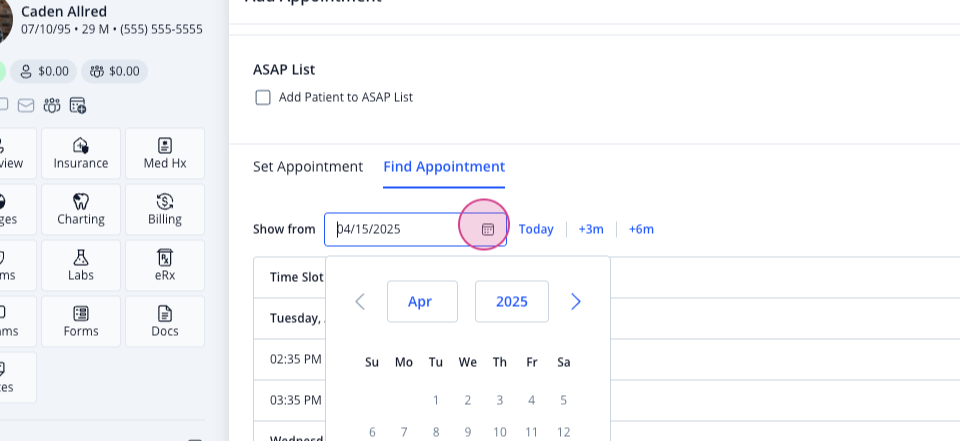Open the eRx prescription icon
This screenshot has width=960, height=441.
pyautogui.click(x=165, y=257)
